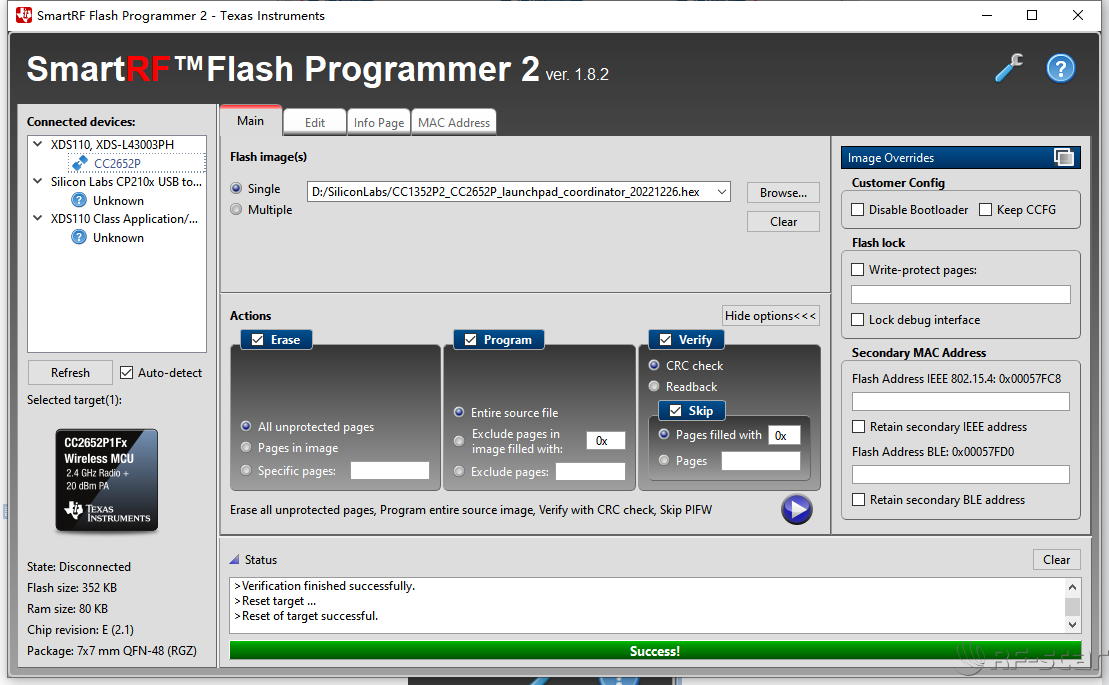Click the Unknown device under XDS110 Class Application
The height and width of the screenshot is (685, 1109).
click(x=118, y=237)
